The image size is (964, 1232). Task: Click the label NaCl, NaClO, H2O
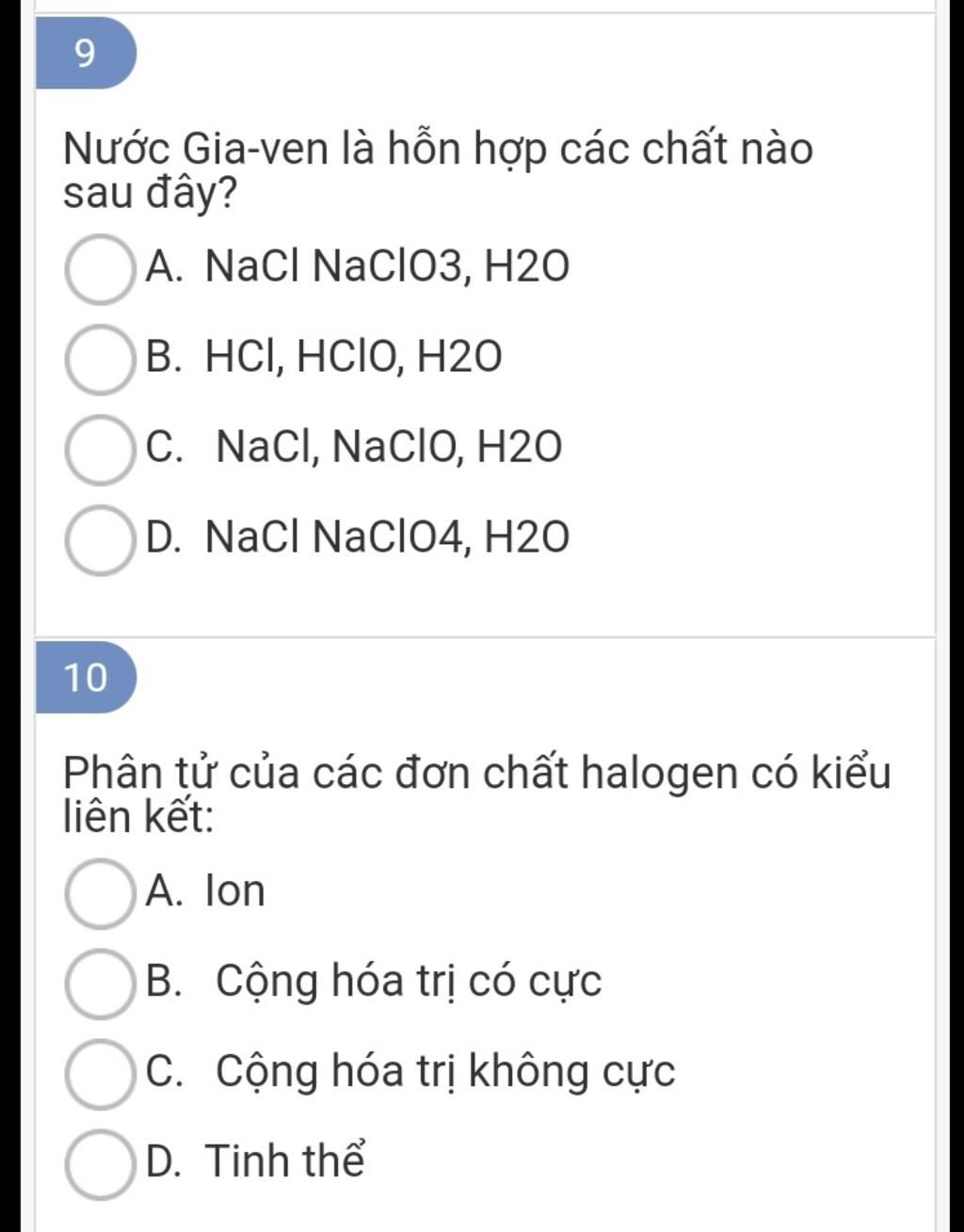click(x=389, y=448)
